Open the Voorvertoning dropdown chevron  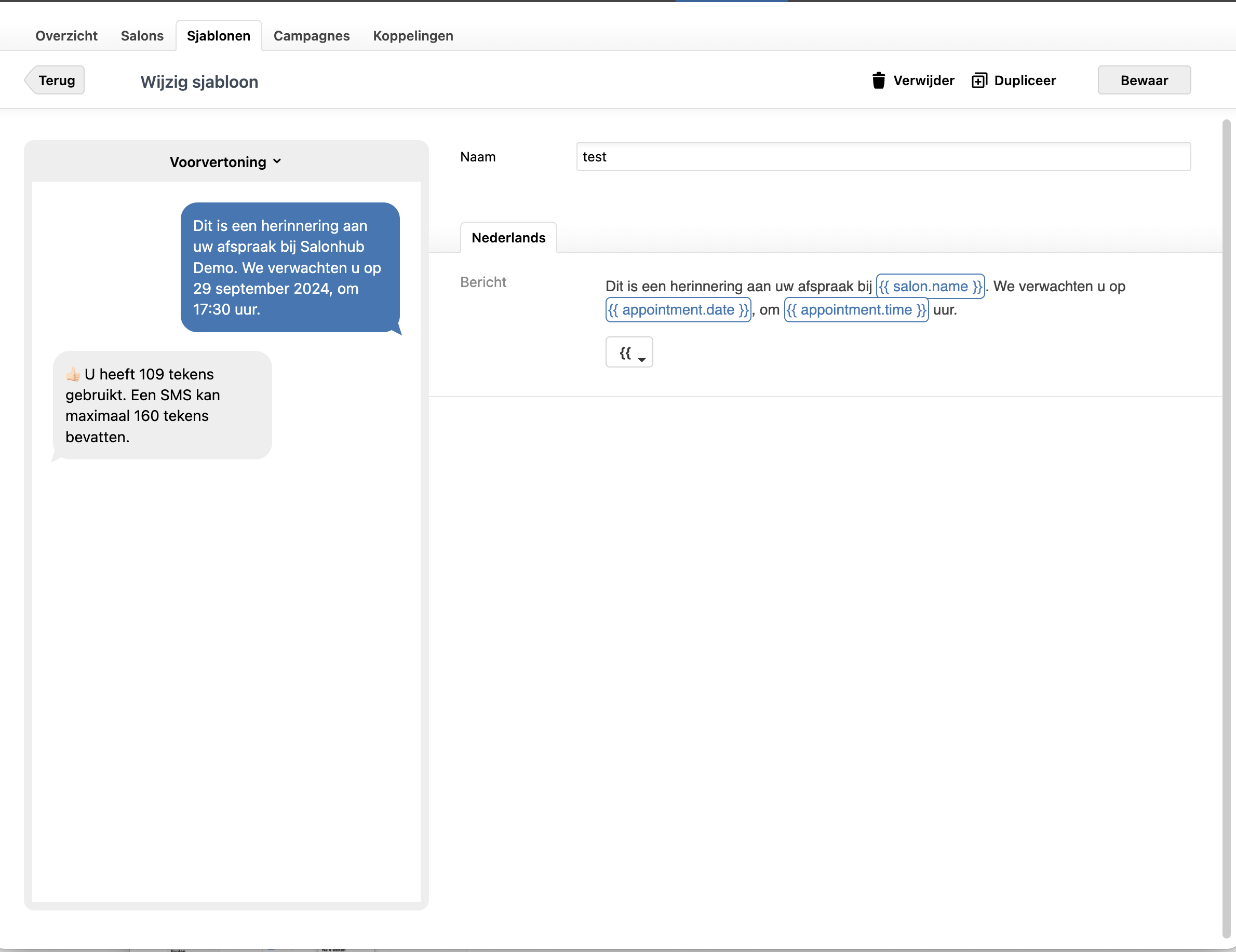point(277,161)
